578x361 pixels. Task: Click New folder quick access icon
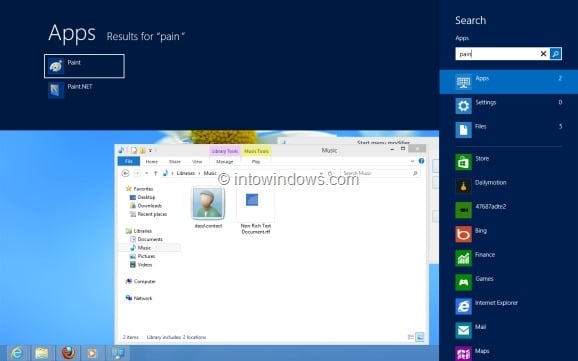[x=142, y=150]
